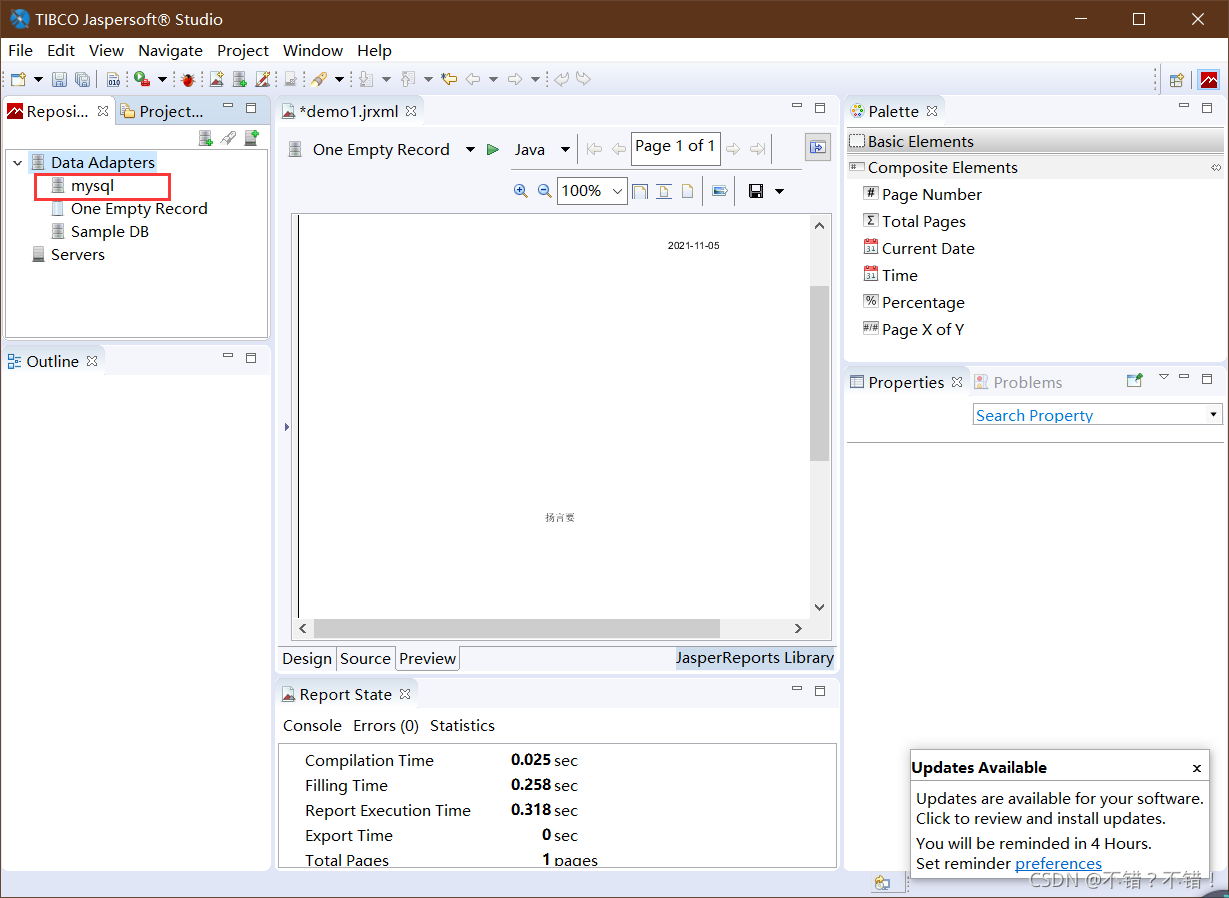This screenshot has height=898, width=1229.
Task: Click create Data Adapter icon in Repository
Action: click(205, 138)
